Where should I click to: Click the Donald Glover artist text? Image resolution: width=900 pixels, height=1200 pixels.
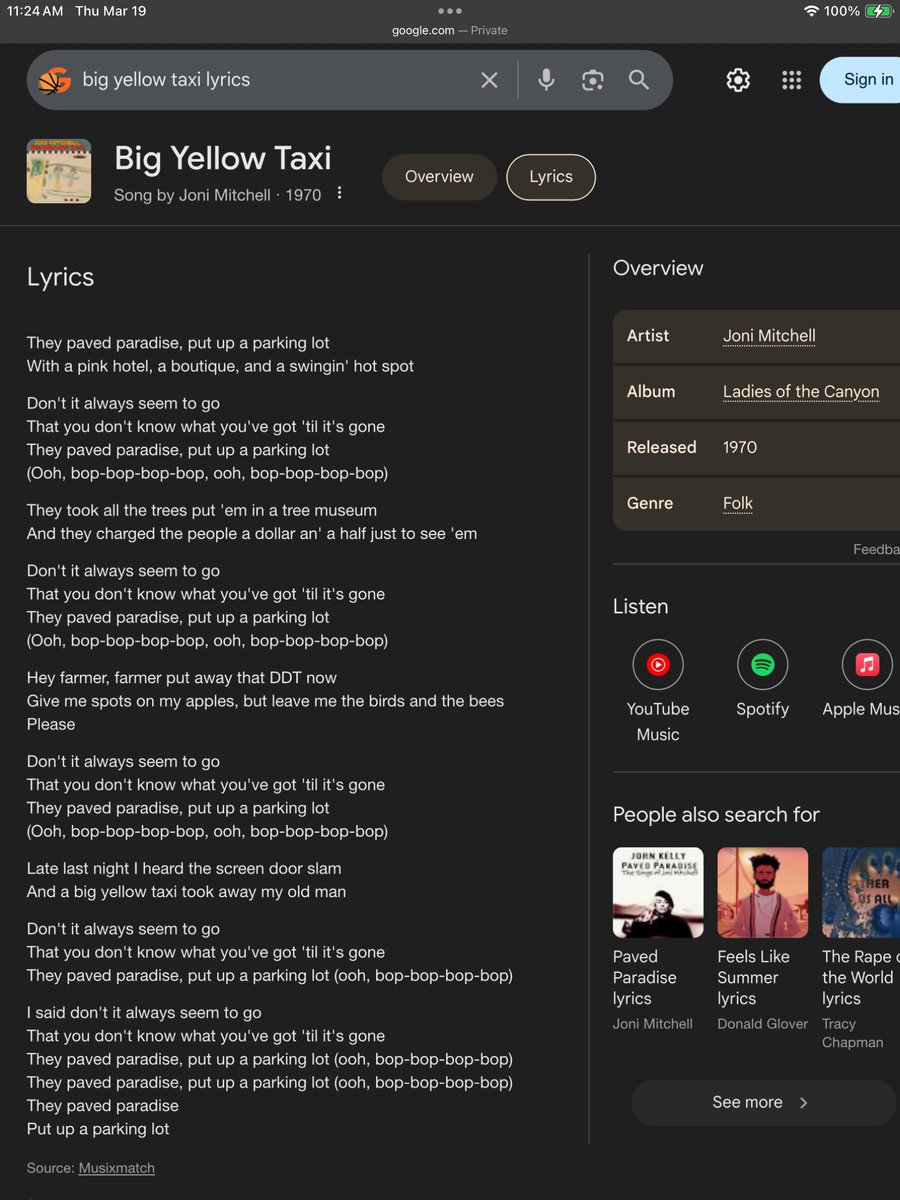[763, 1024]
